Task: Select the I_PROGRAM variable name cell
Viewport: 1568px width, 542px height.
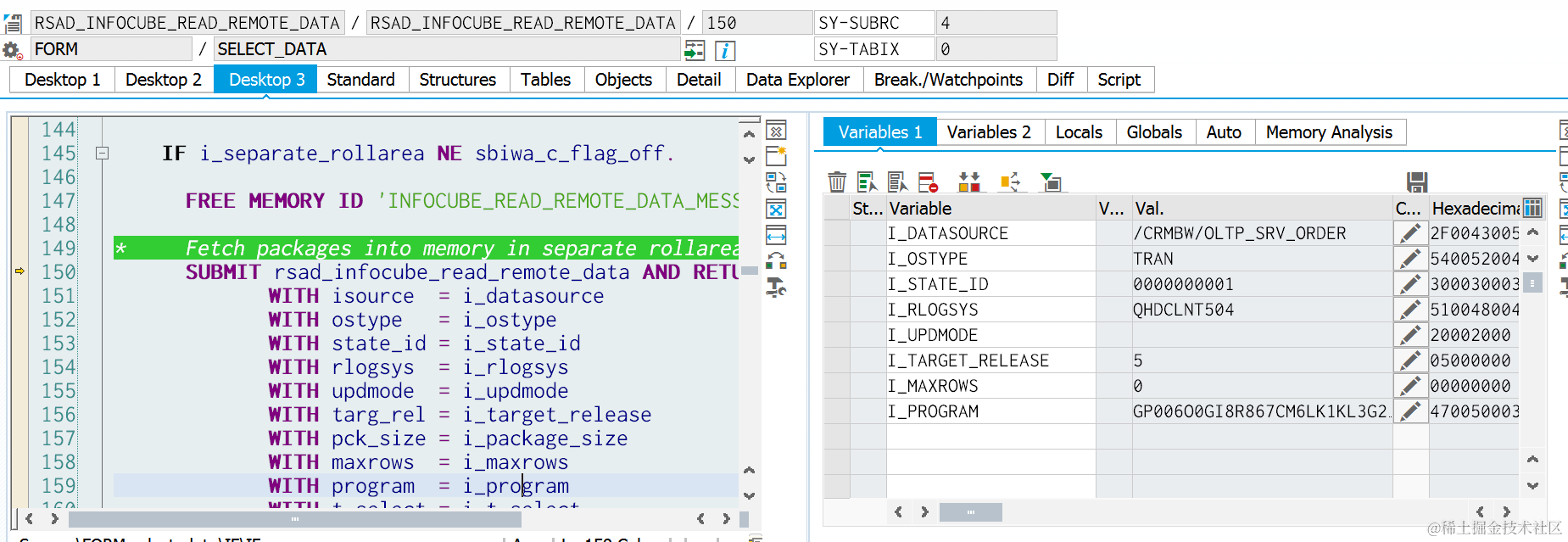Action: point(990,411)
